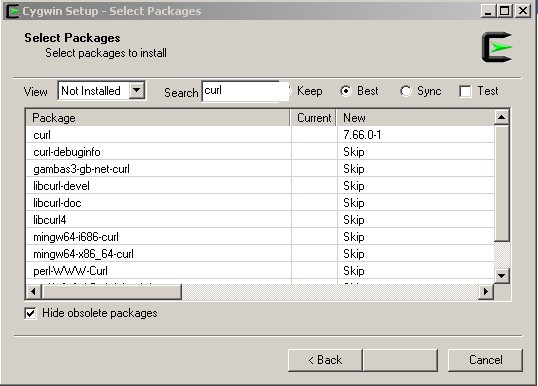538x386 pixels.
Task: Click the Search field containing curl
Action: [x=245, y=91]
